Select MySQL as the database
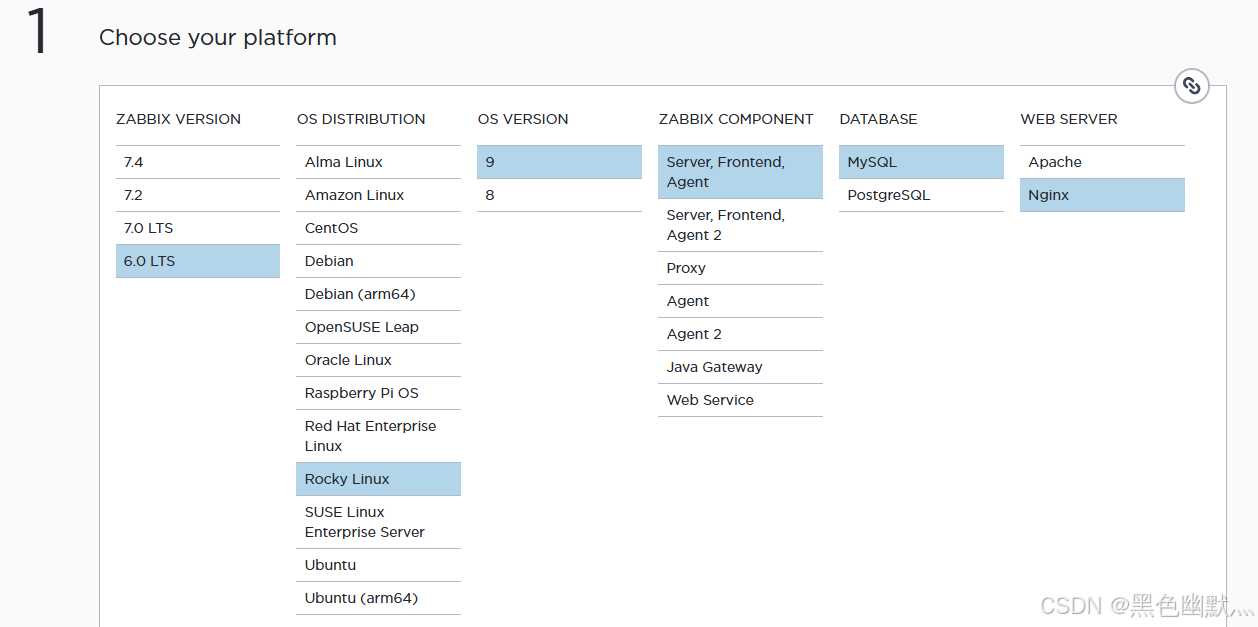Image resolution: width=1258 pixels, height=627 pixels. click(x=922, y=162)
